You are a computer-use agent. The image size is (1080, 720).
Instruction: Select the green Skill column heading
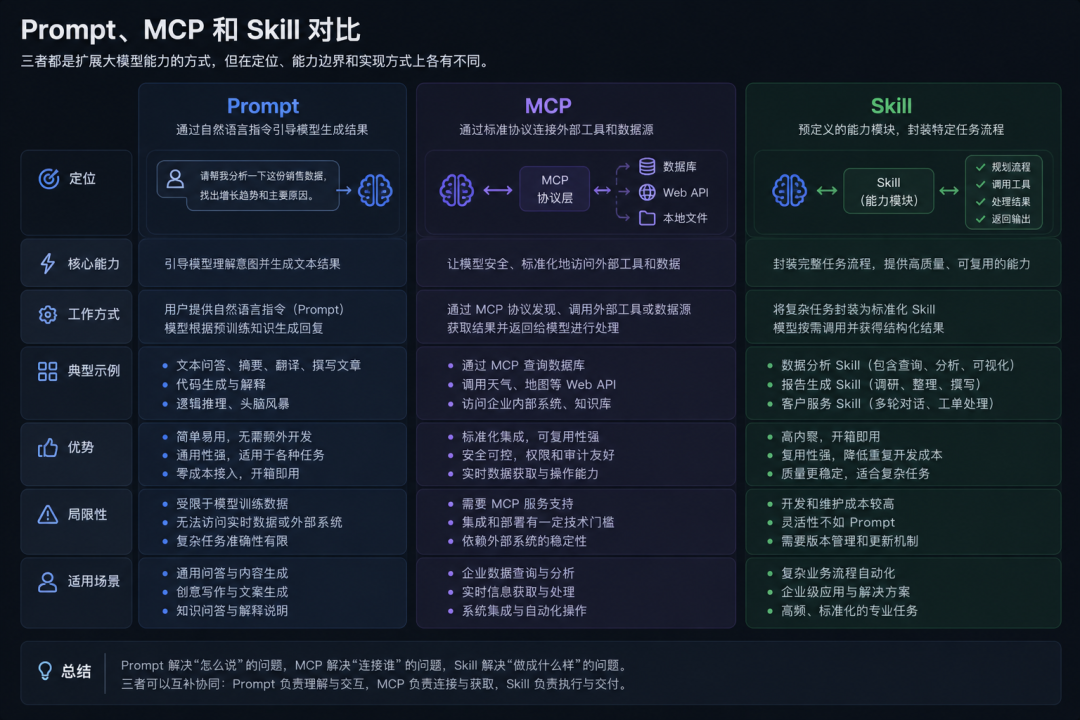click(x=891, y=105)
